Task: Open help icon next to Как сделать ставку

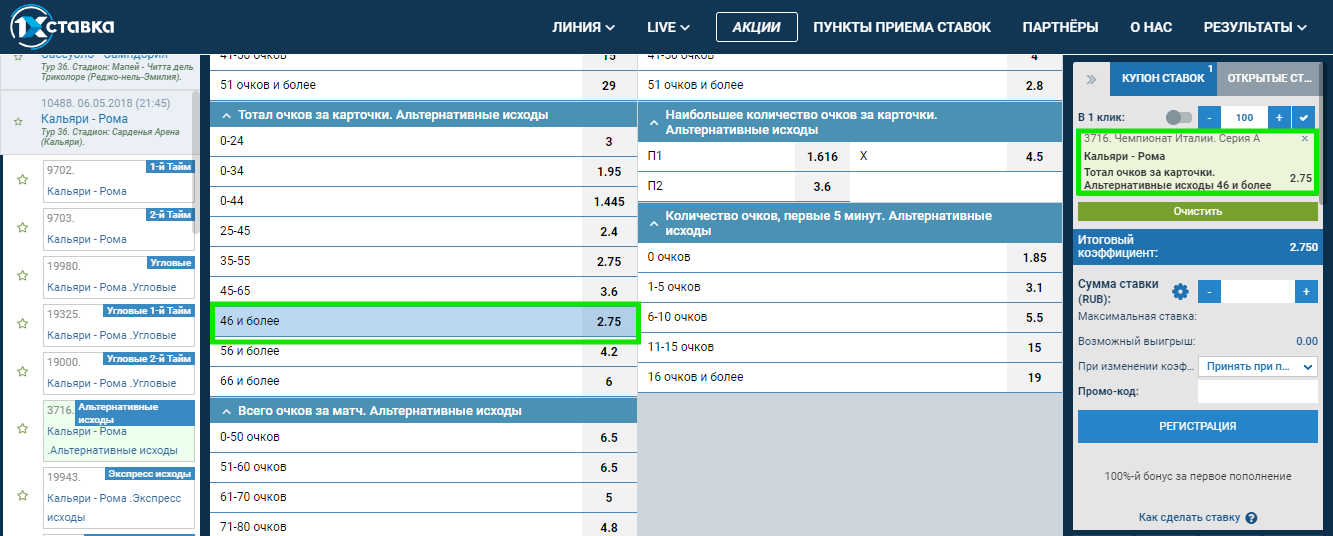Action: pyautogui.click(x=1251, y=518)
